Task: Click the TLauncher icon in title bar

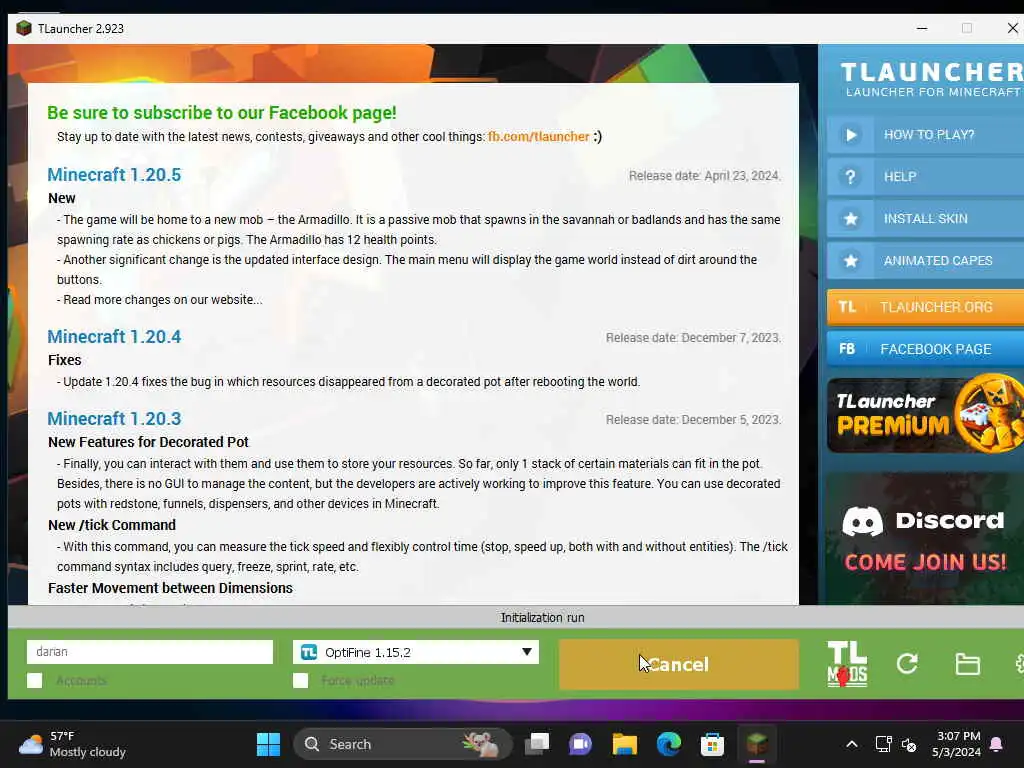Action: point(24,28)
